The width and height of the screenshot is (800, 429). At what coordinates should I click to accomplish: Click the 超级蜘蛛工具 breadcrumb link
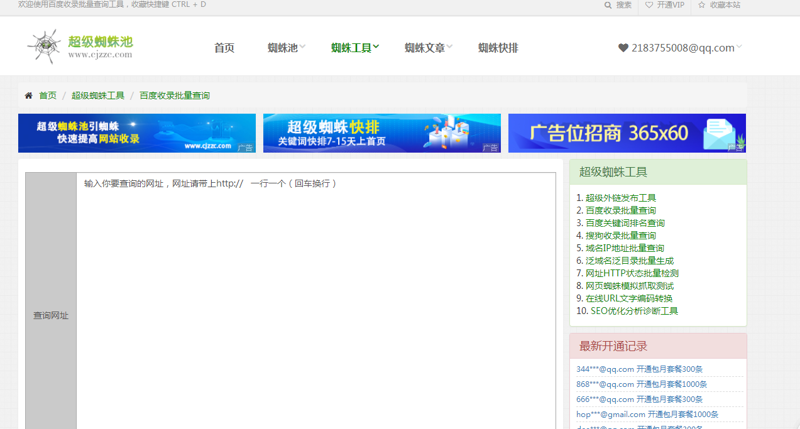coord(97,95)
